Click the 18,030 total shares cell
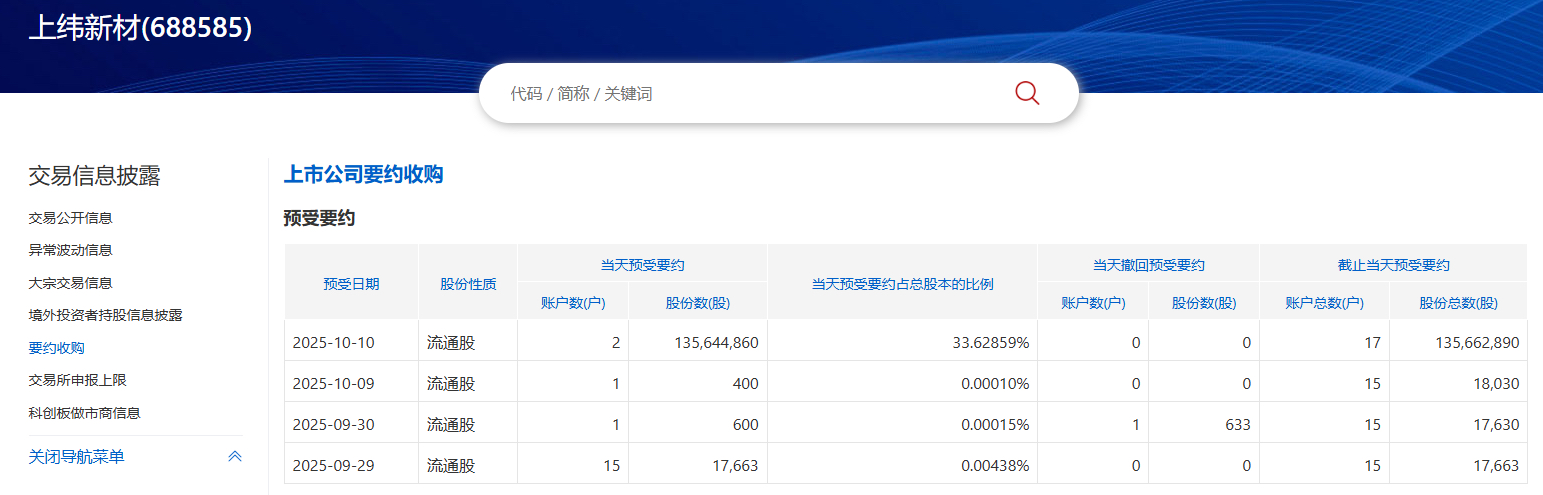Screen dimensions: 1543x495 tap(1458, 383)
